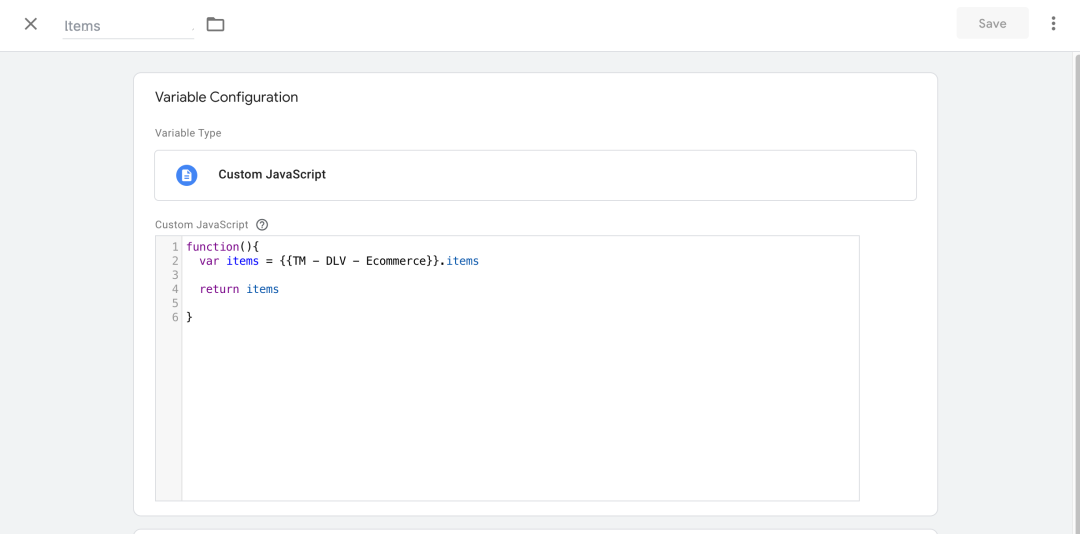Open the help icon next to Custom JavaScript label
The image size is (1080, 534).
coord(262,225)
